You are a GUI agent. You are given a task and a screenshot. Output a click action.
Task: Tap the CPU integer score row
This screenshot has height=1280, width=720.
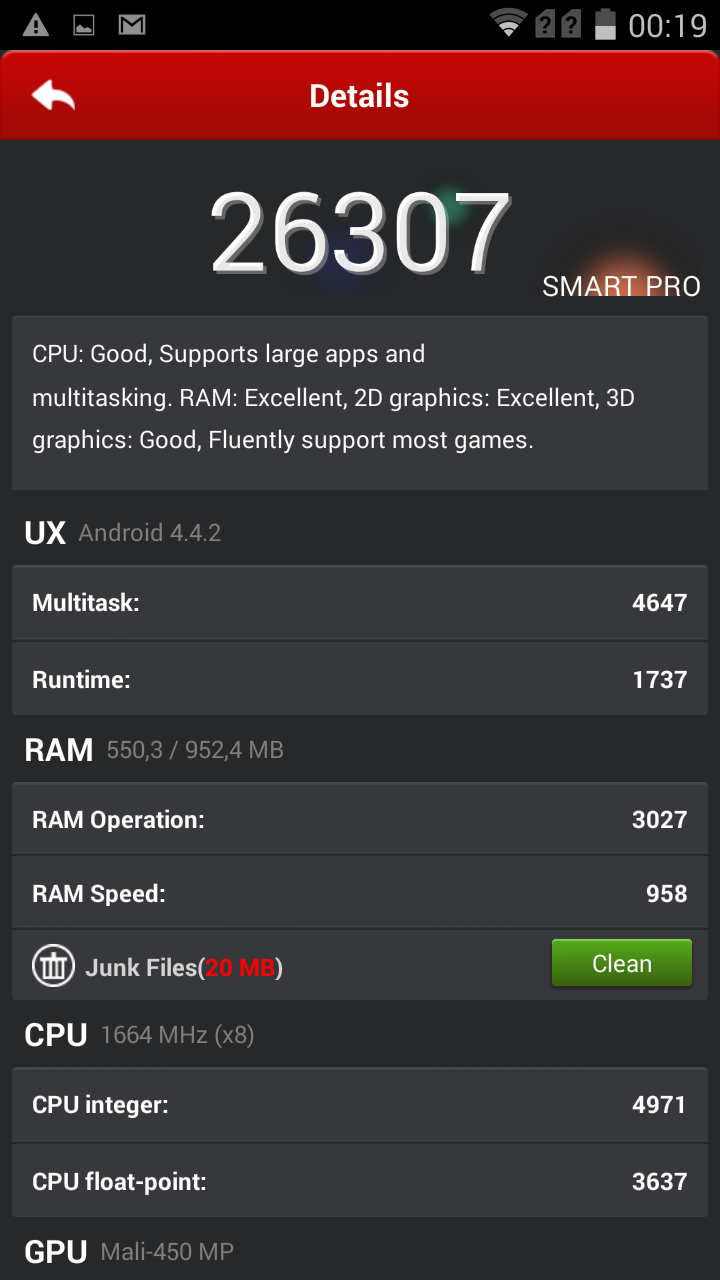[x=360, y=1105]
